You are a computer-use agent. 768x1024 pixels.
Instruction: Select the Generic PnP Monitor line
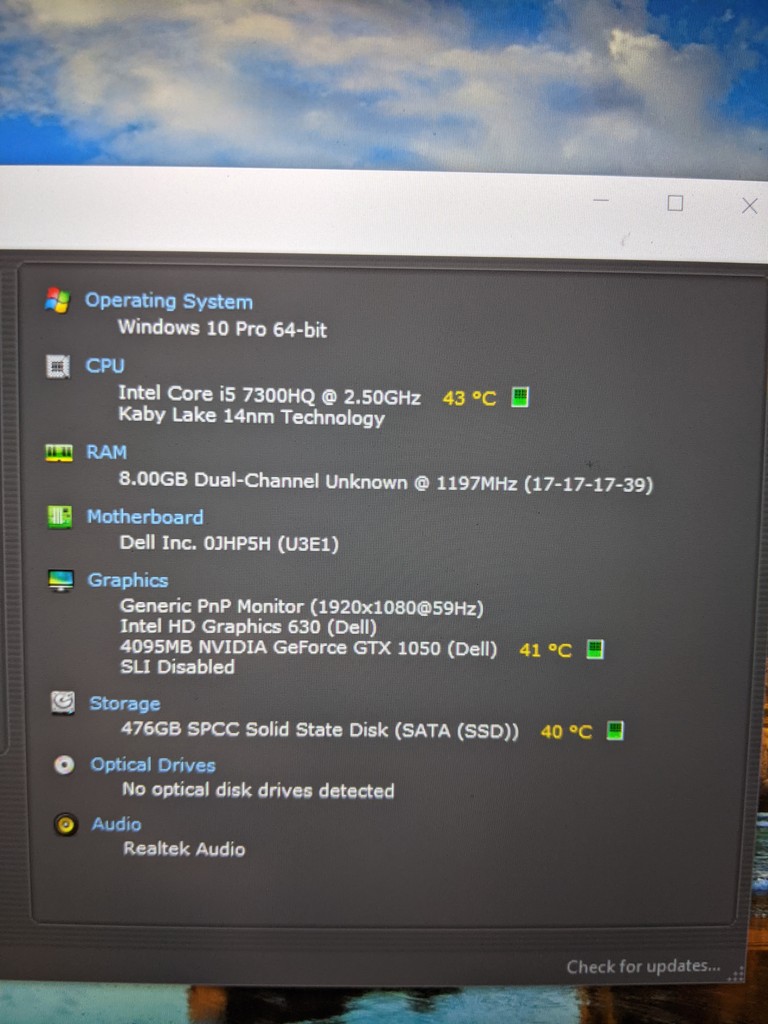[x=302, y=607]
